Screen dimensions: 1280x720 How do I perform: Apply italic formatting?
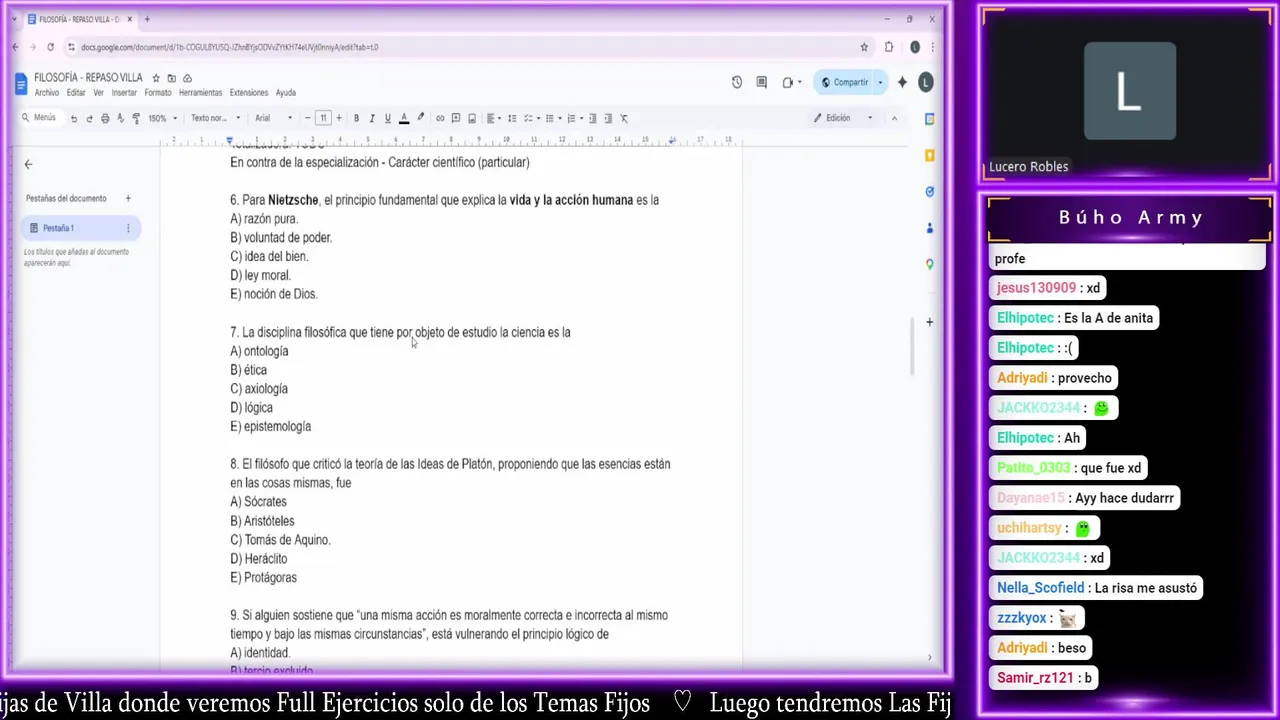372,118
